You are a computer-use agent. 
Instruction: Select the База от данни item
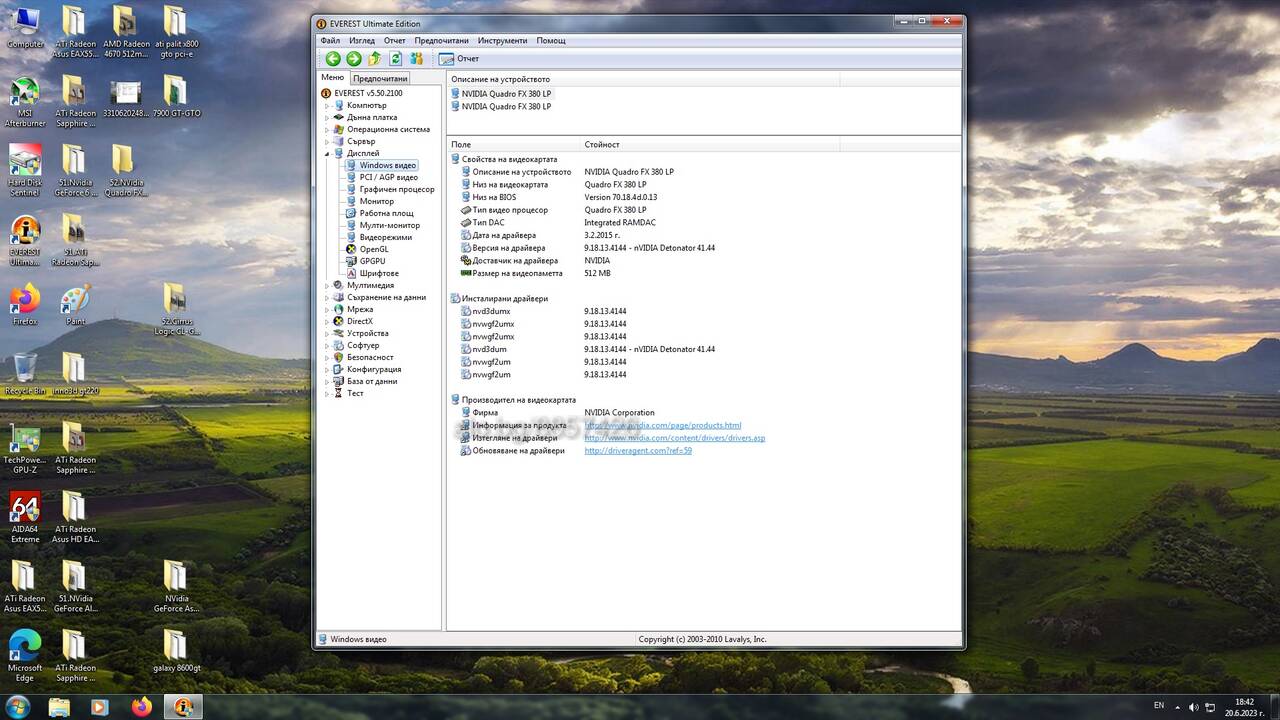(x=372, y=381)
